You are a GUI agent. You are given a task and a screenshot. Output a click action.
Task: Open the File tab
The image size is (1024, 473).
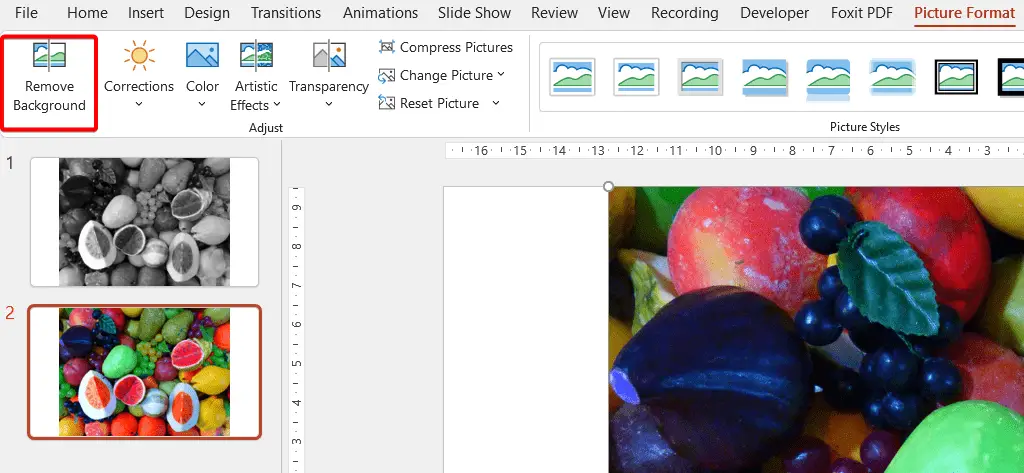pos(26,13)
